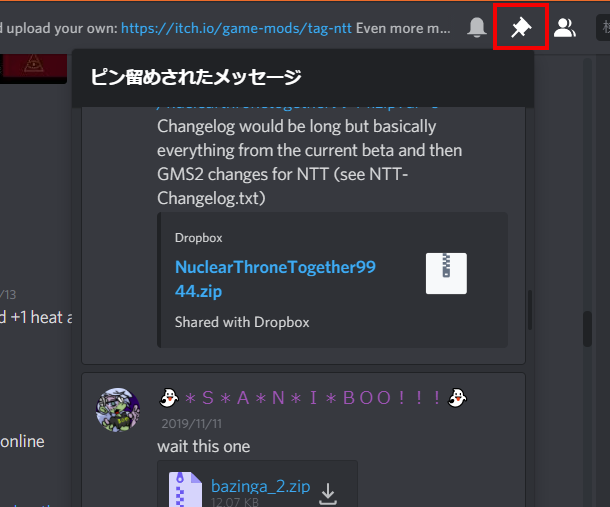Toggle the member list icon
Screen dimensions: 610x507
point(565,28)
